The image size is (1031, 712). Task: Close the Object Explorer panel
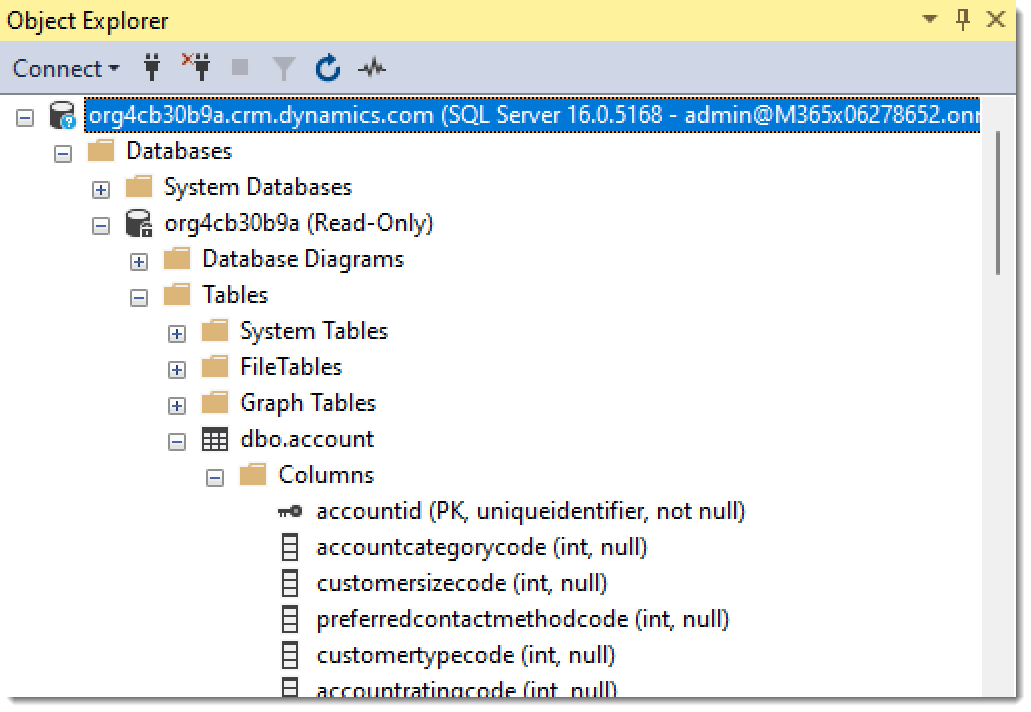(996, 20)
